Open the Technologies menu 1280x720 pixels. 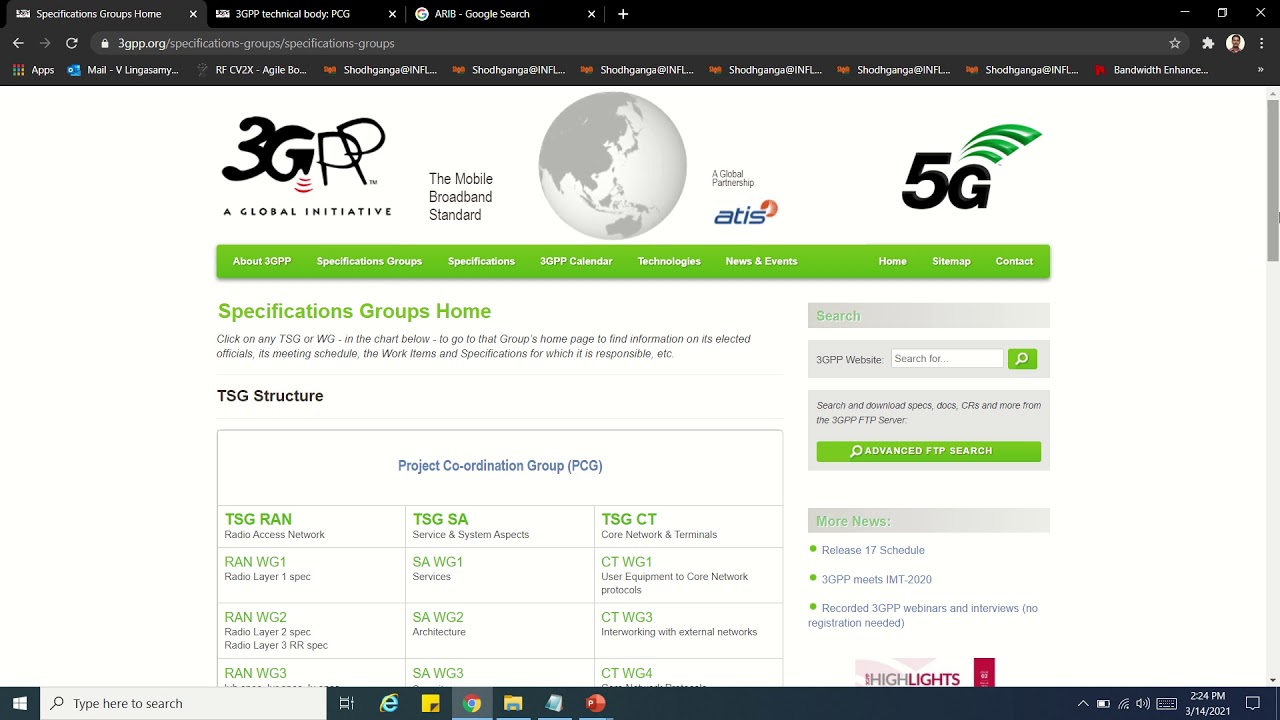click(669, 261)
